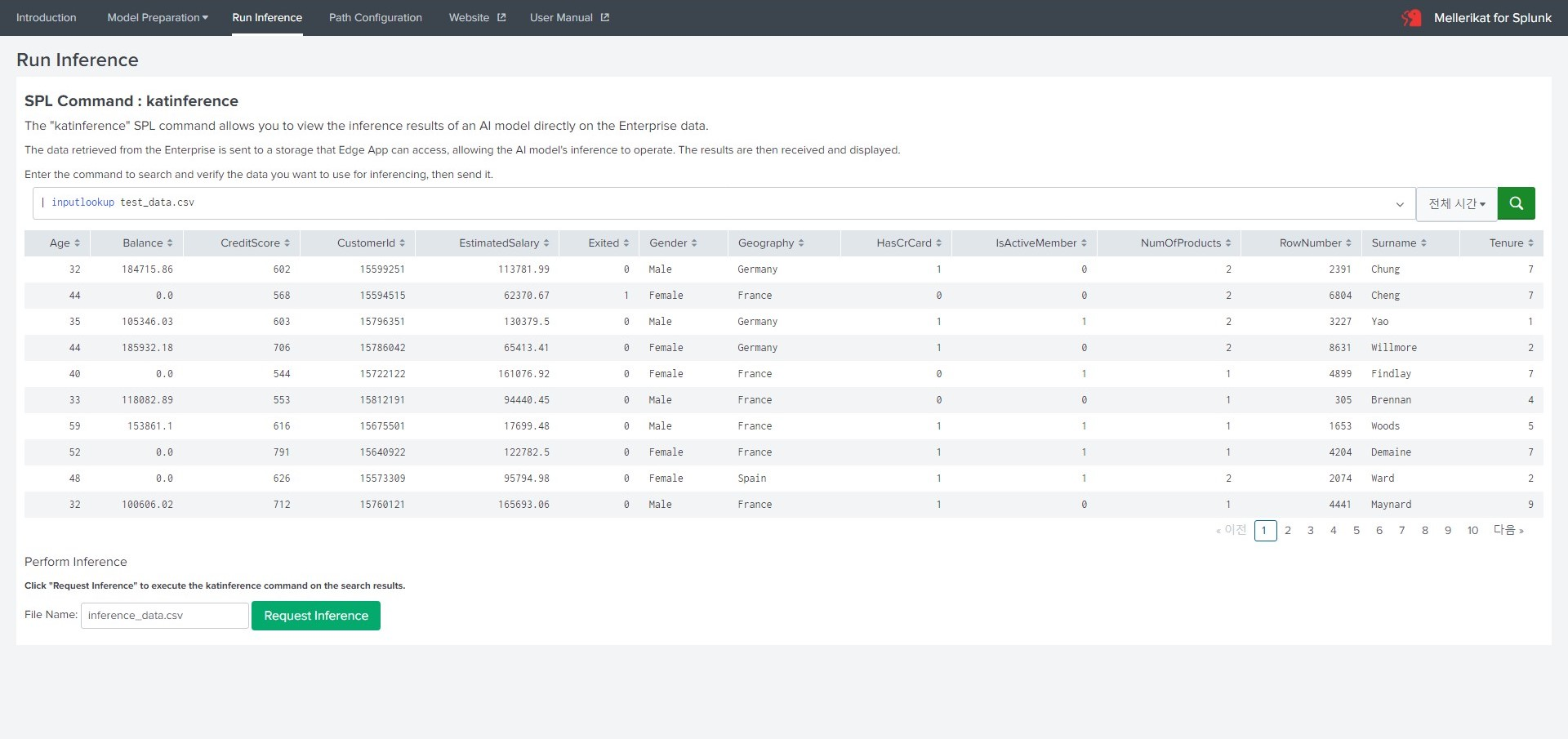Sort by EstimatedSalary column sort icon
Image resolution: width=1568 pixels, height=739 pixels.
pos(546,243)
